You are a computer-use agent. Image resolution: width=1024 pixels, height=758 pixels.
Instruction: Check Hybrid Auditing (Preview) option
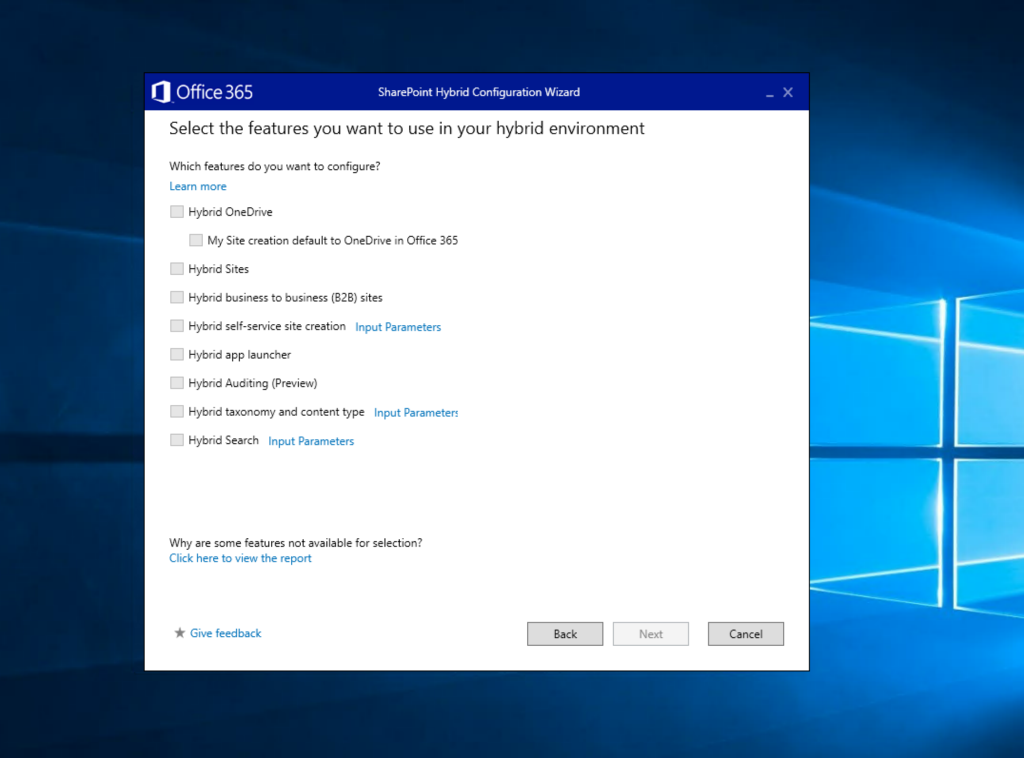click(x=176, y=383)
